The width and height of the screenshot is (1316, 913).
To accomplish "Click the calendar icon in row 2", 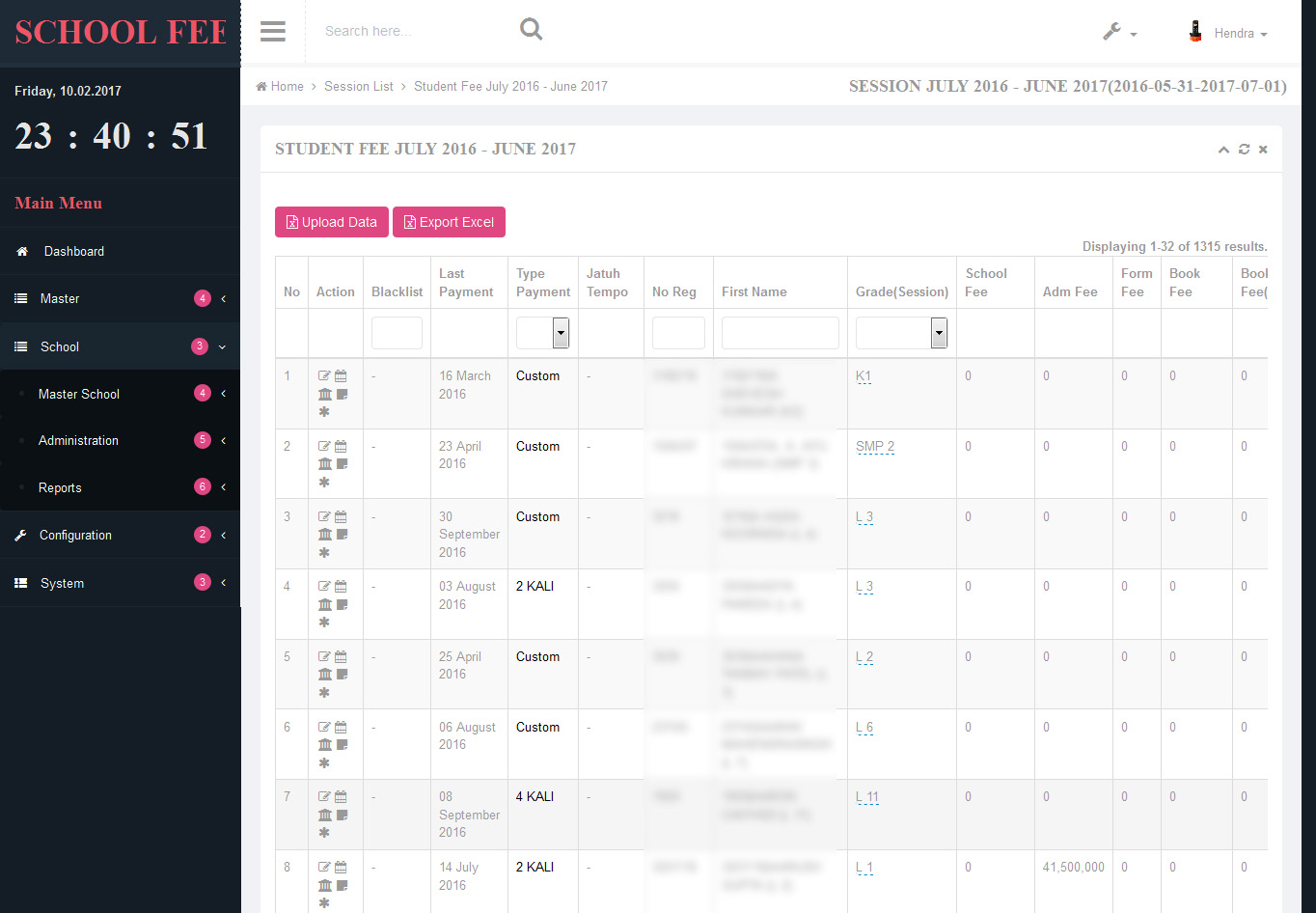I will [x=341, y=447].
